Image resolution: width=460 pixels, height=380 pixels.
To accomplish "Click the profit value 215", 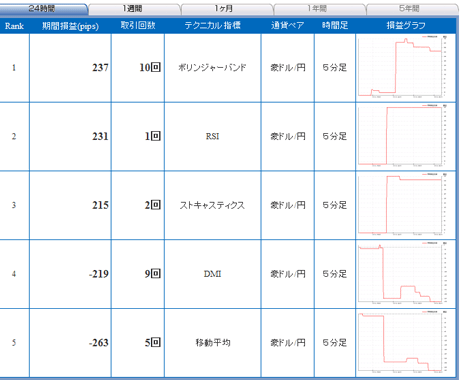I will pos(100,205).
